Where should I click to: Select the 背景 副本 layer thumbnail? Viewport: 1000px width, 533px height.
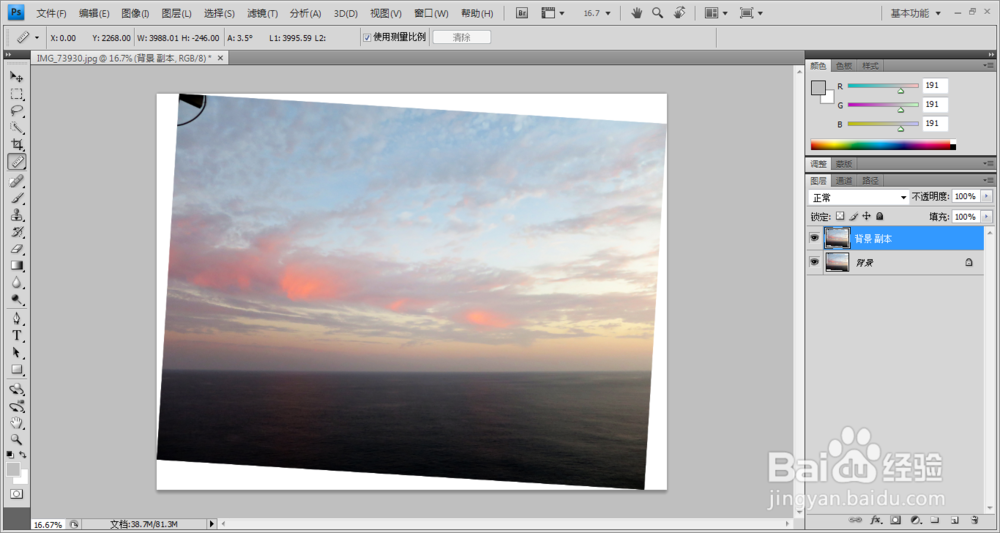coord(837,238)
